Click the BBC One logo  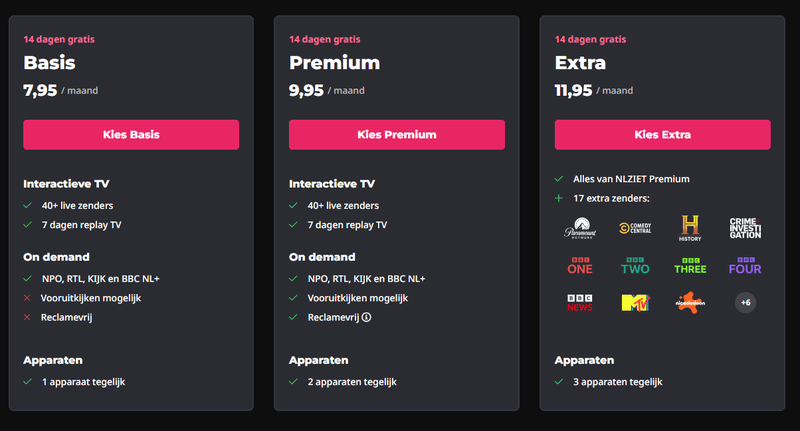pyautogui.click(x=579, y=266)
